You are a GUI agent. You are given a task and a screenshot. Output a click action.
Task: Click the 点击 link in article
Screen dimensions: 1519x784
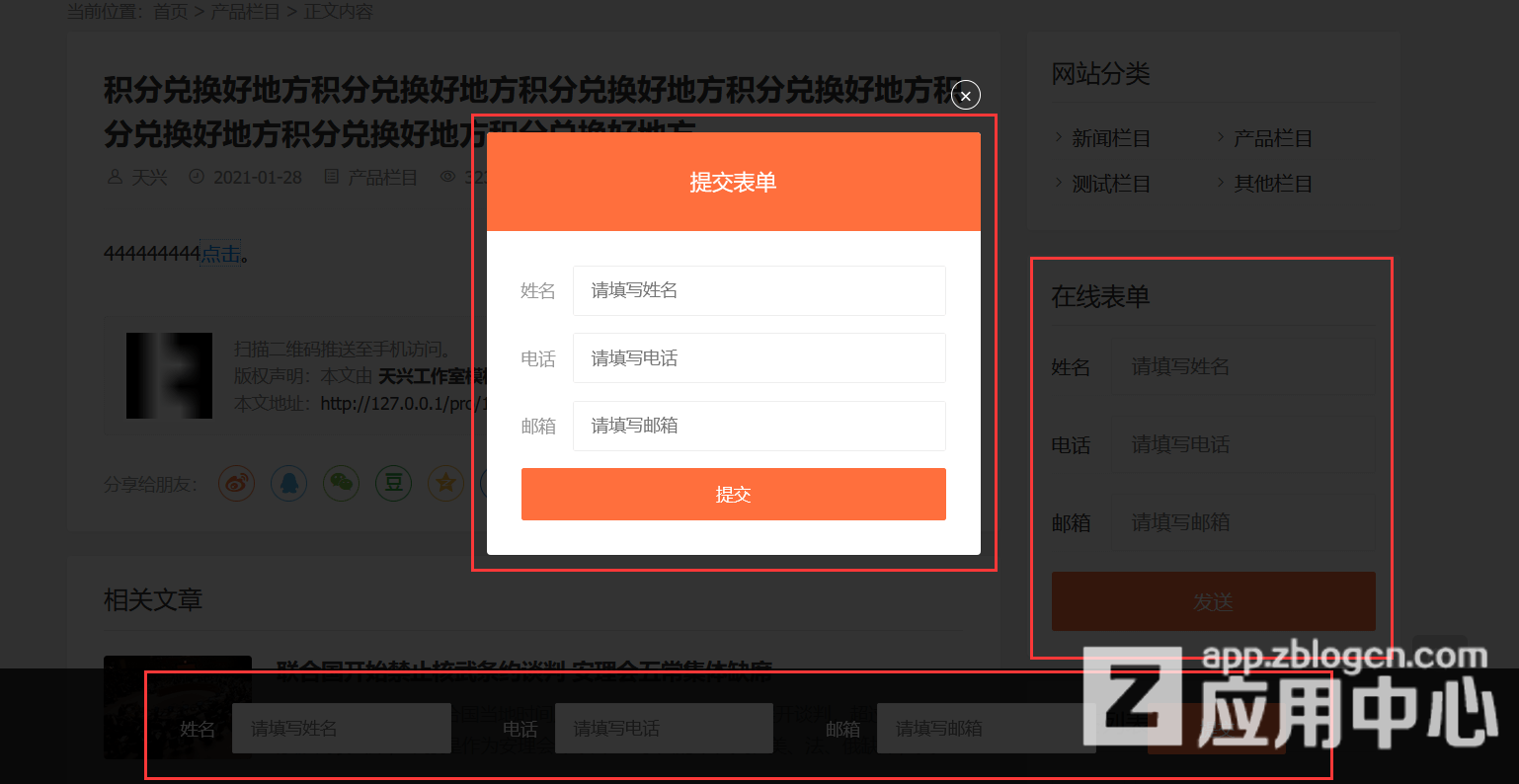[221, 255]
